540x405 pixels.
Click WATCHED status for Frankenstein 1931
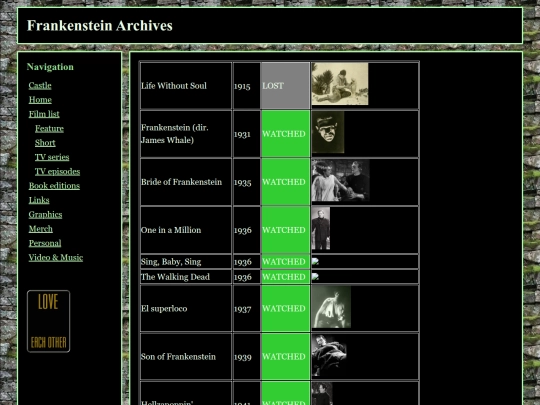click(x=285, y=134)
